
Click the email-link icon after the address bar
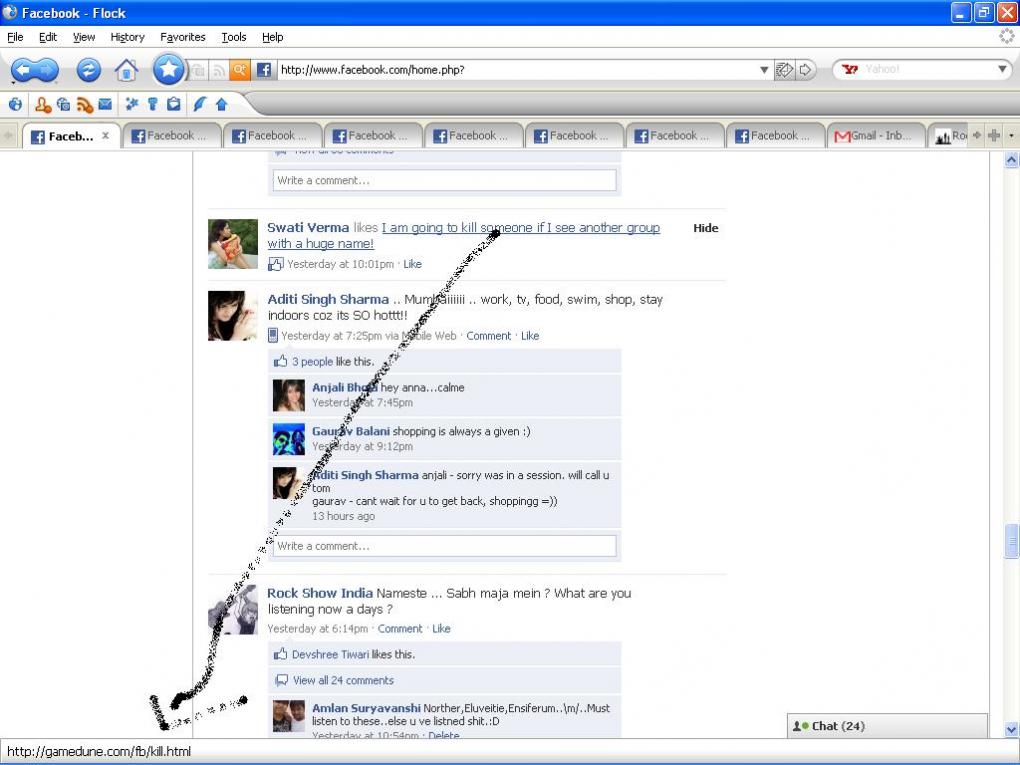pos(785,70)
